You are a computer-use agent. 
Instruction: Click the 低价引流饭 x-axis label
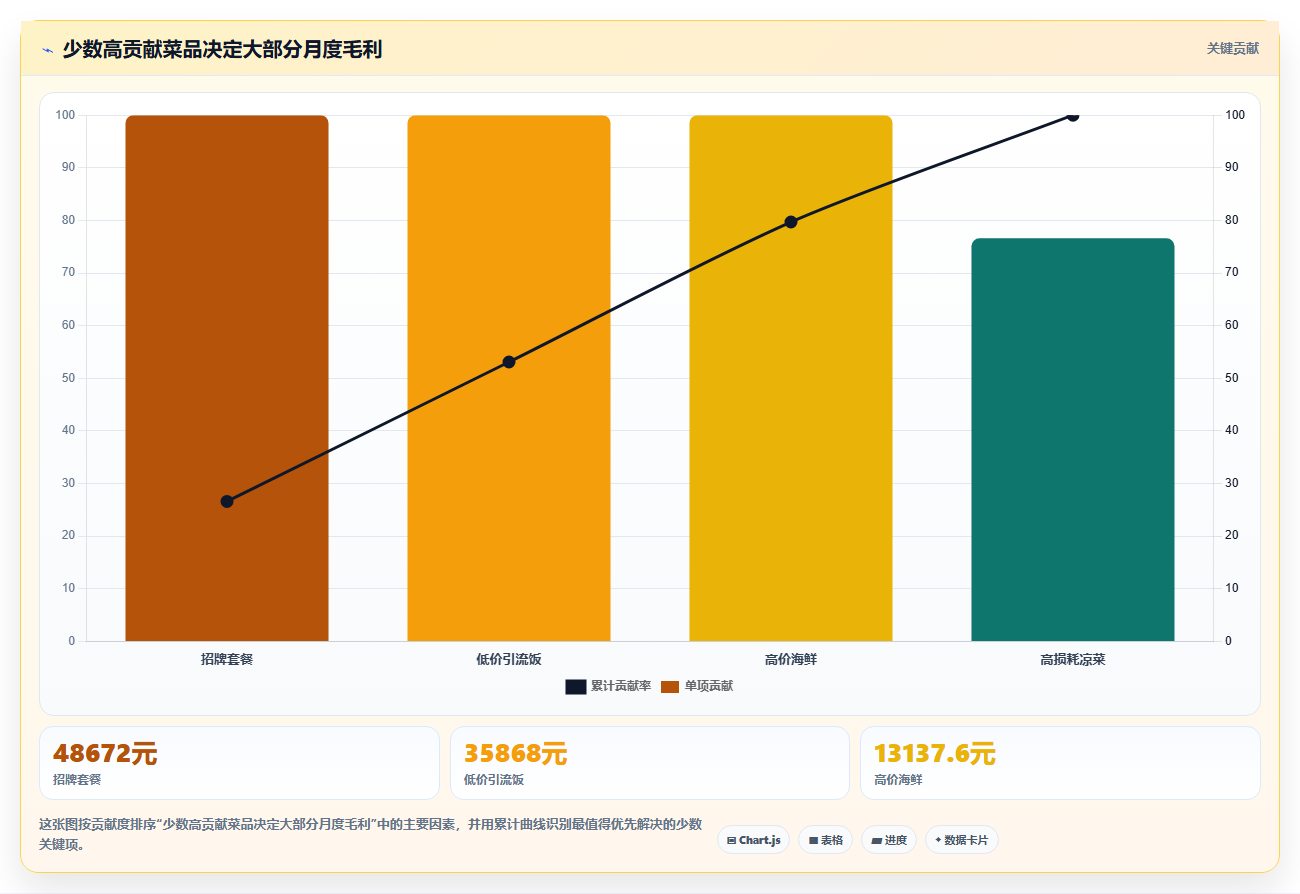[x=509, y=659]
